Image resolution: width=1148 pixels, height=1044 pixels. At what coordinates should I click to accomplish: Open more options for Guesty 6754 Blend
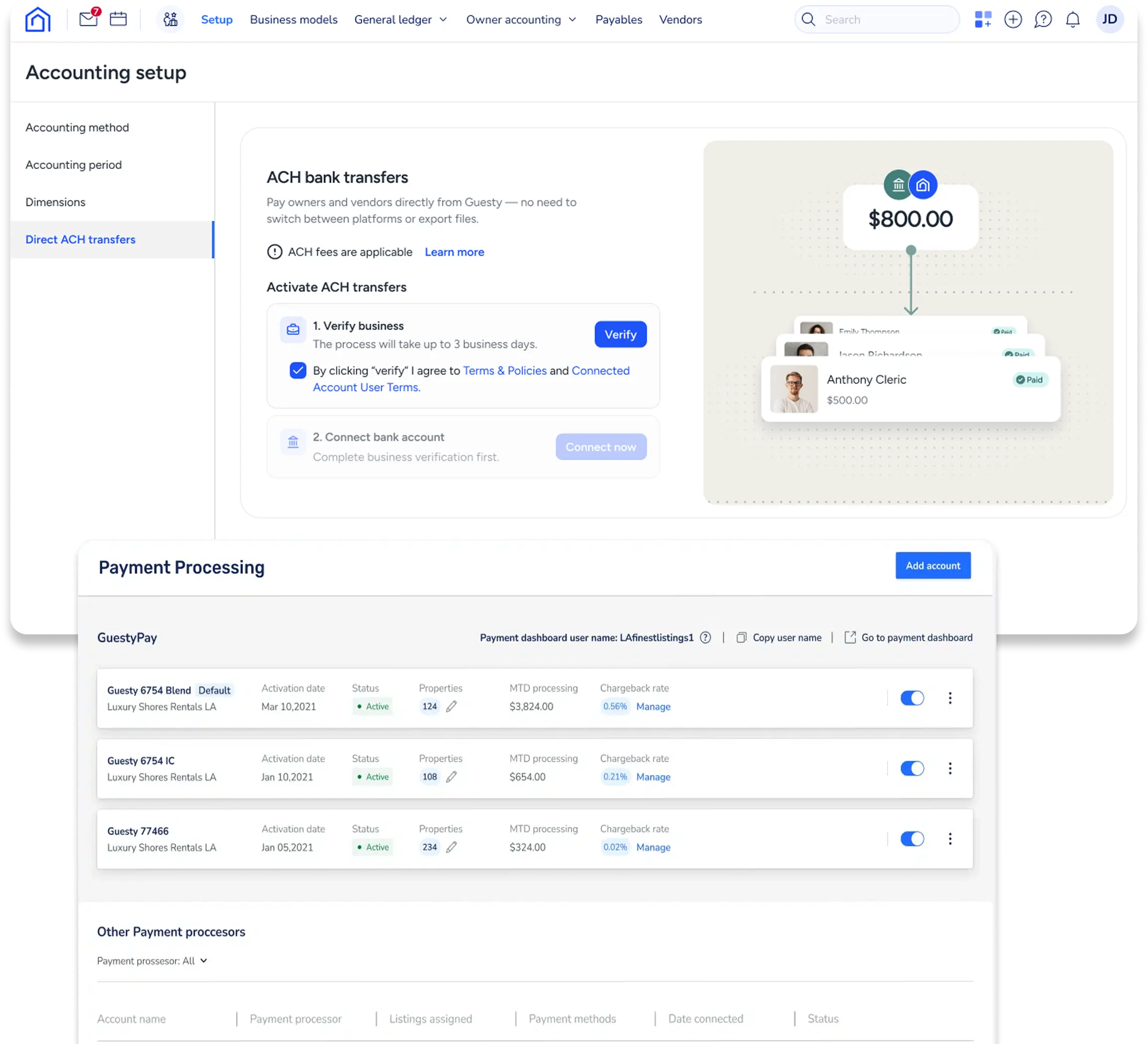tap(950, 697)
